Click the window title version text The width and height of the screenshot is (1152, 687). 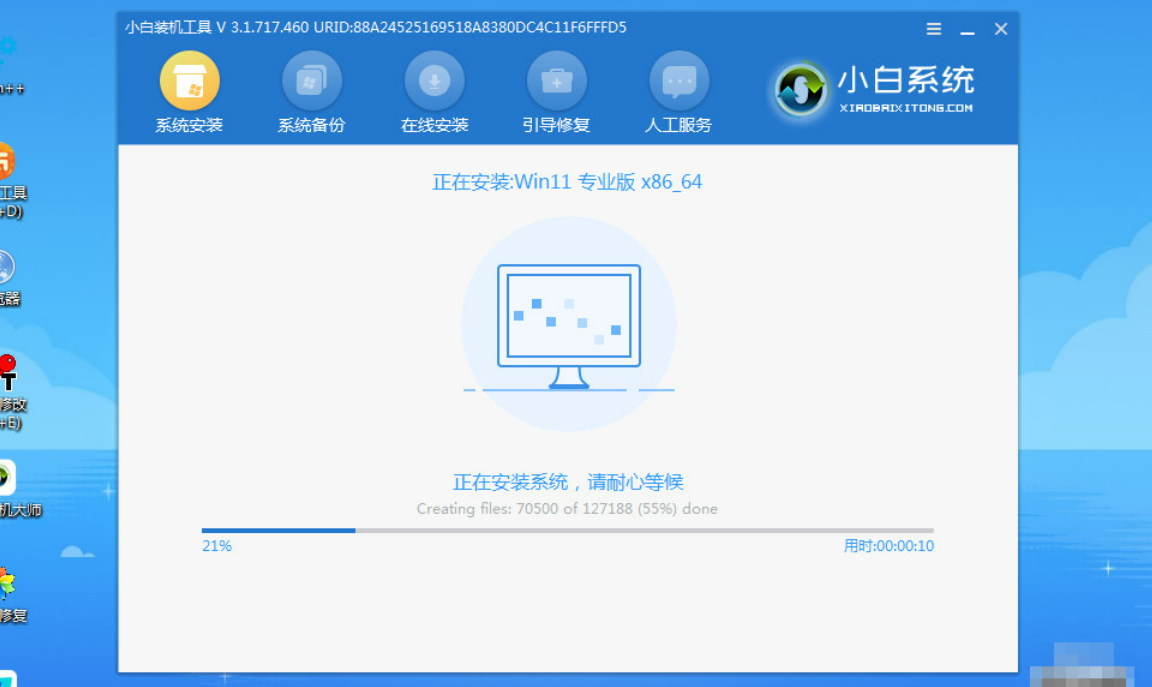coord(375,27)
